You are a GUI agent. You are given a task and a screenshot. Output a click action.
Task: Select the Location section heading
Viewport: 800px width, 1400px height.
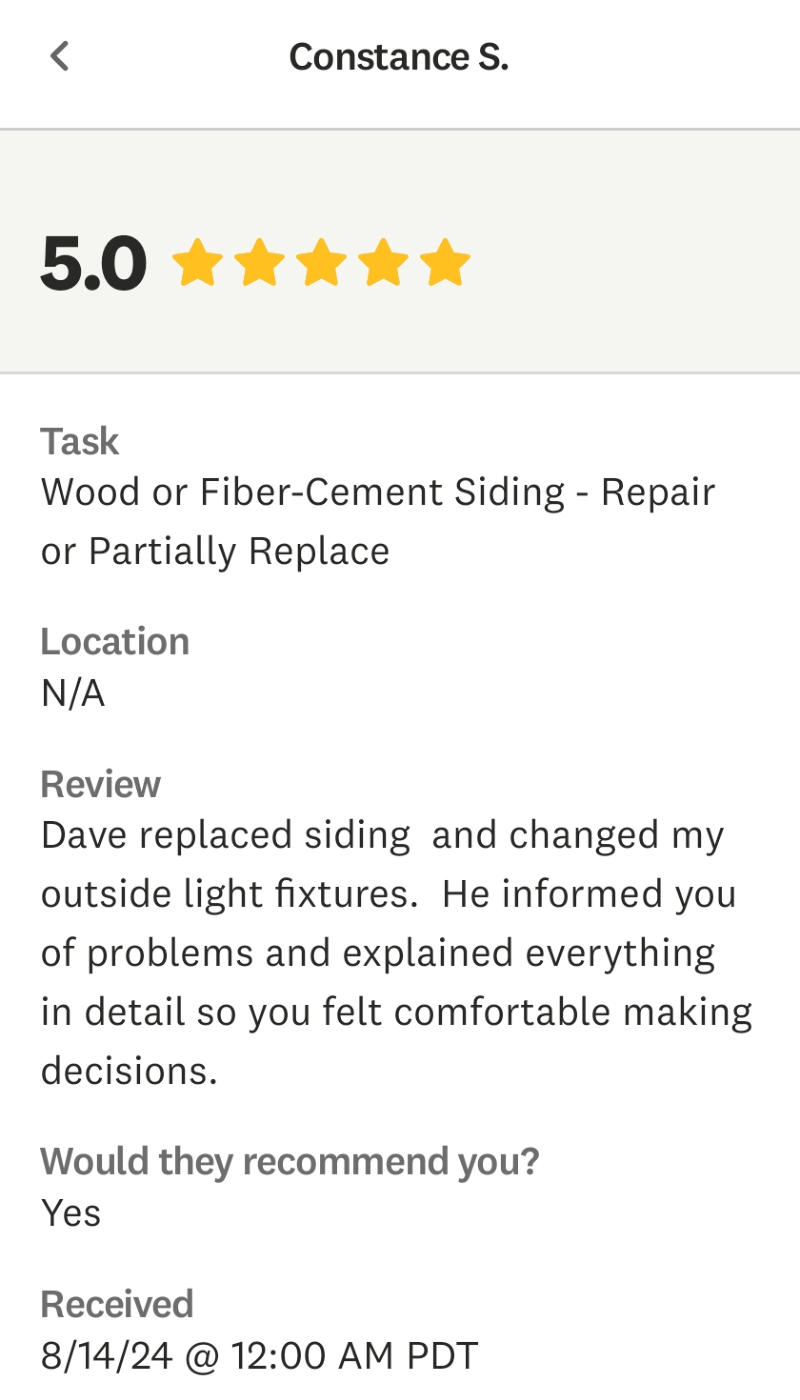coord(114,641)
